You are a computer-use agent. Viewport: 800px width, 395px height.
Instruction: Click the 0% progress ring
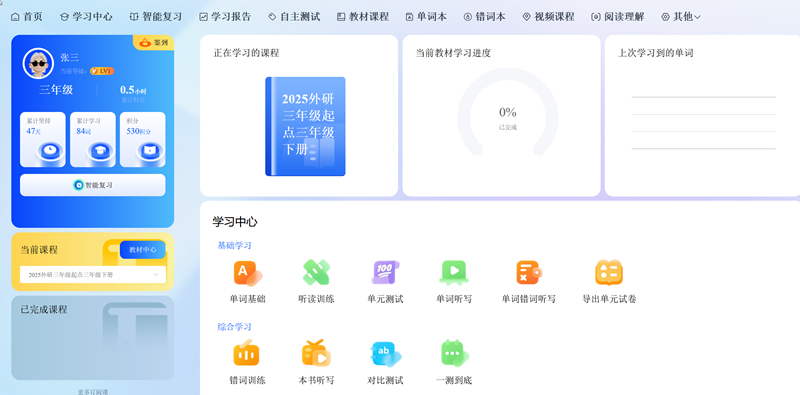[508, 112]
